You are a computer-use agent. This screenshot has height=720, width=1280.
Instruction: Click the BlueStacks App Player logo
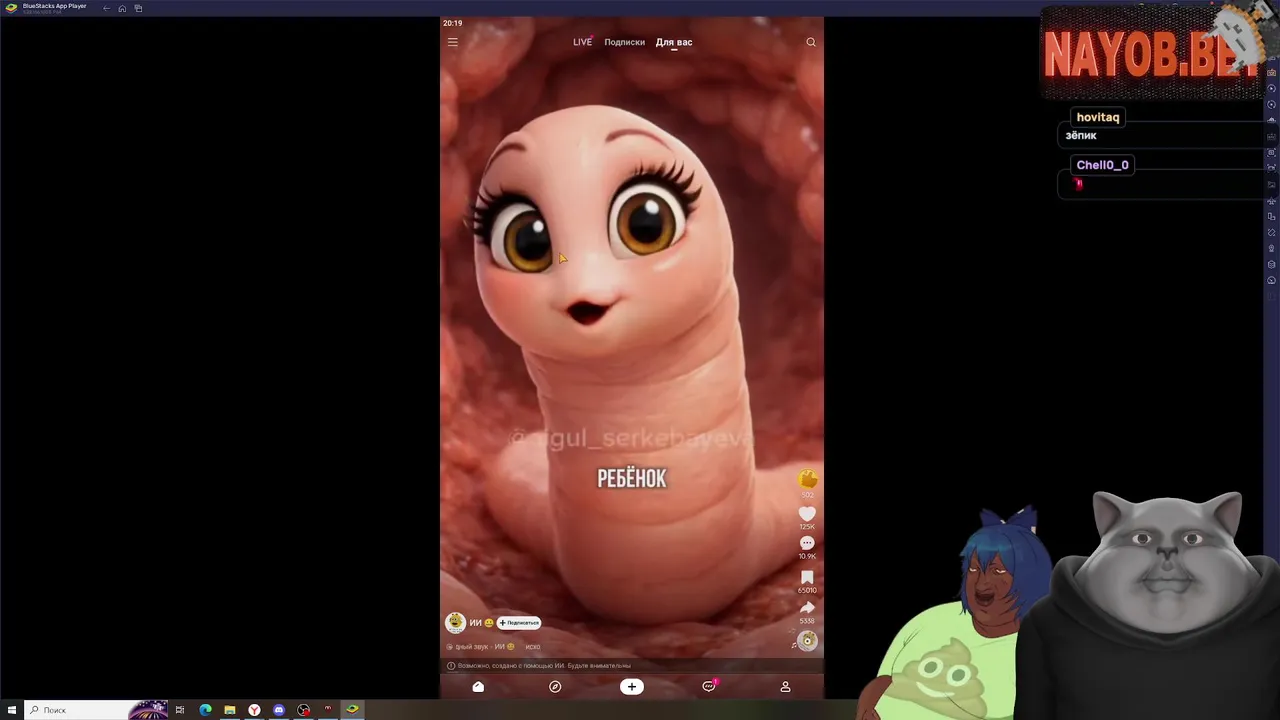[x=11, y=8]
